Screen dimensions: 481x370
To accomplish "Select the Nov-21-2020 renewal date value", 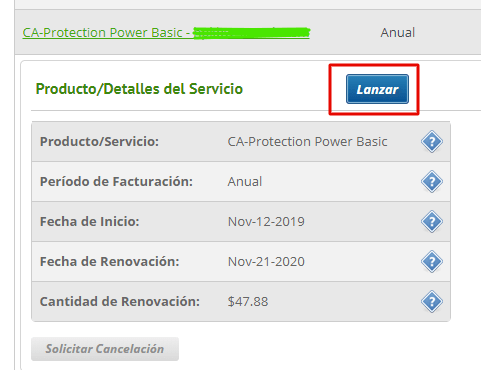I will [266, 262].
